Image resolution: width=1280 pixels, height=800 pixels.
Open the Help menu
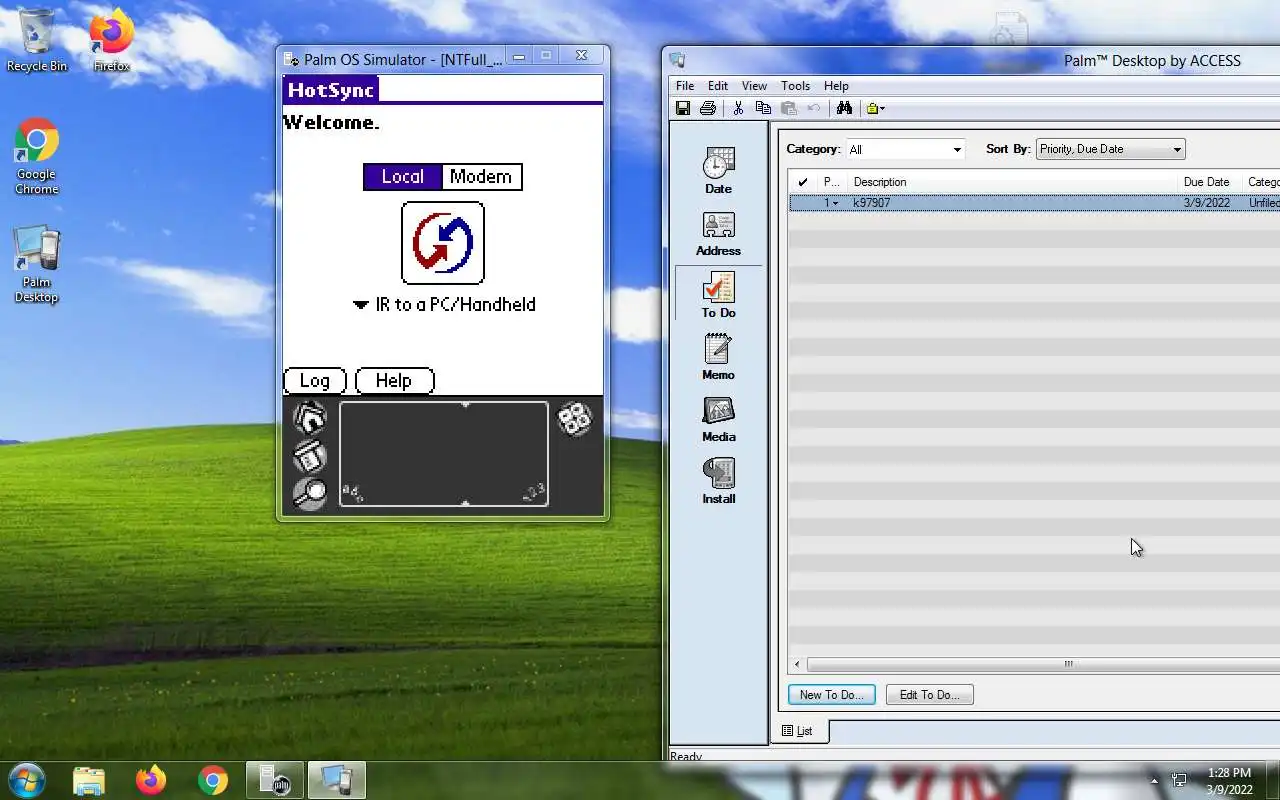pos(836,86)
